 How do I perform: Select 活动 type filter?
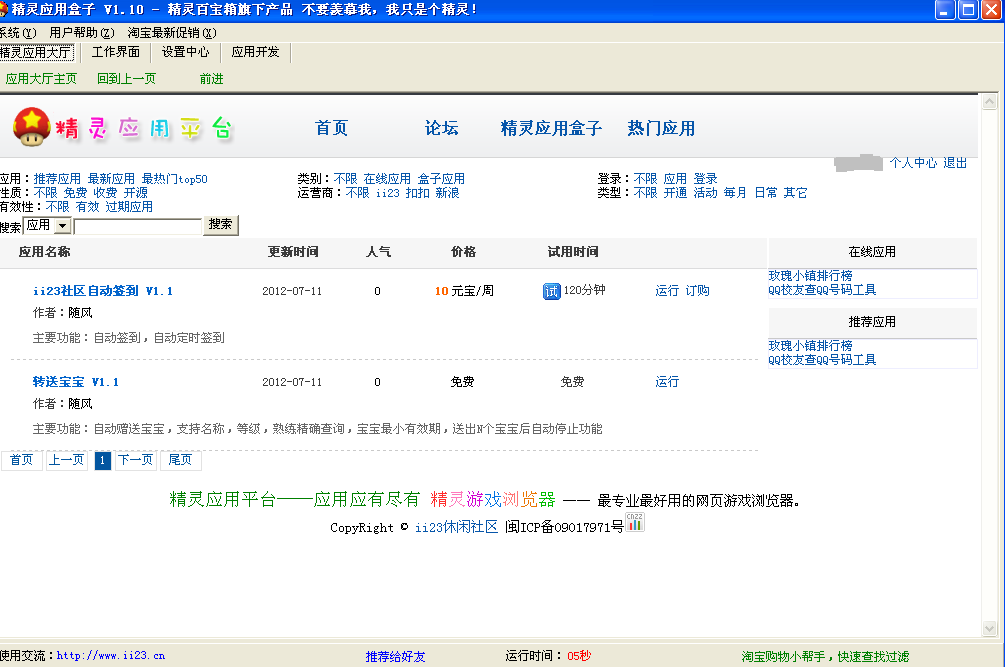[x=705, y=193]
